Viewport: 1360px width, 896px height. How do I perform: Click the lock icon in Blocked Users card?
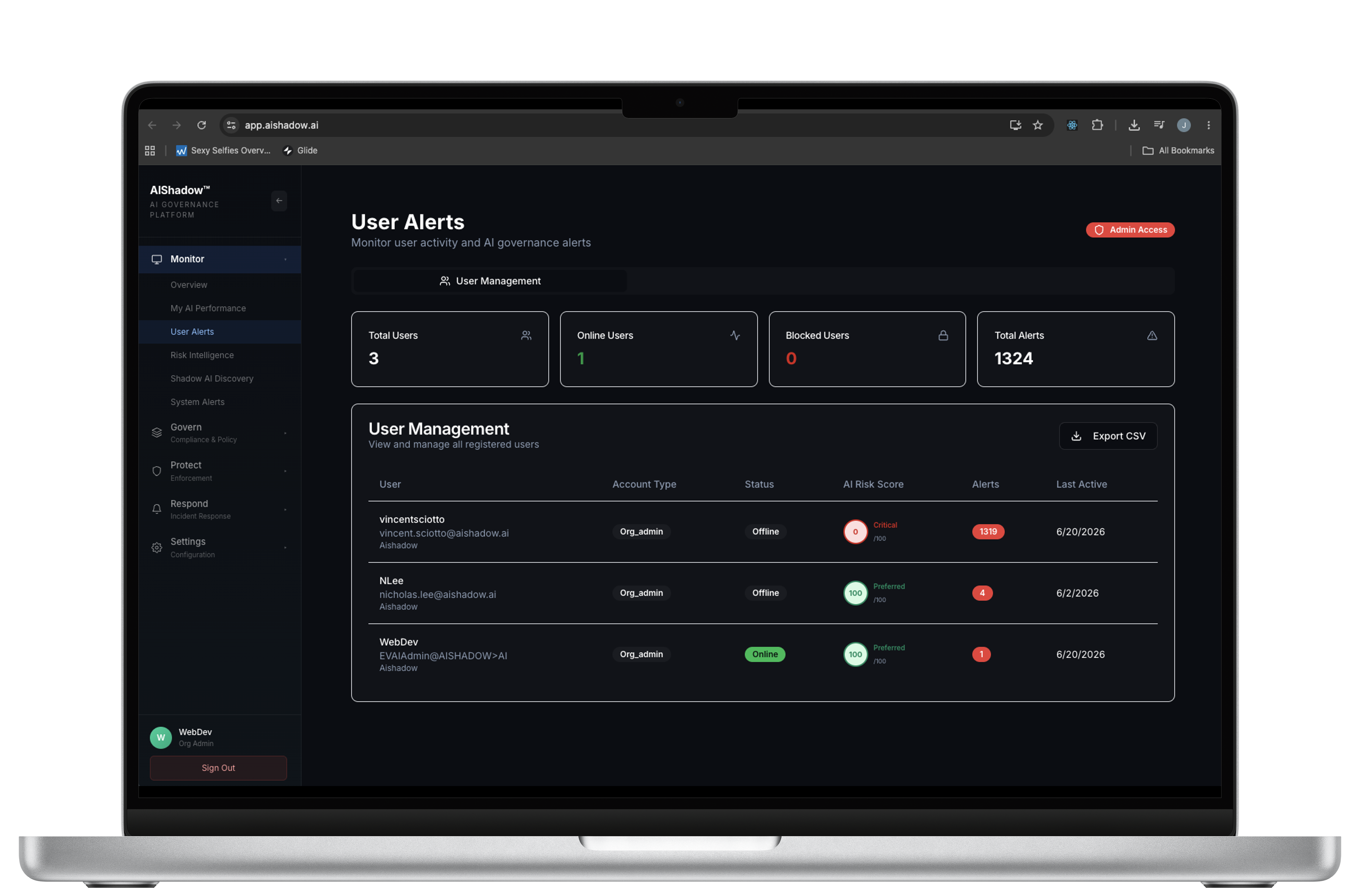pyautogui.click(x=943, y=336)
